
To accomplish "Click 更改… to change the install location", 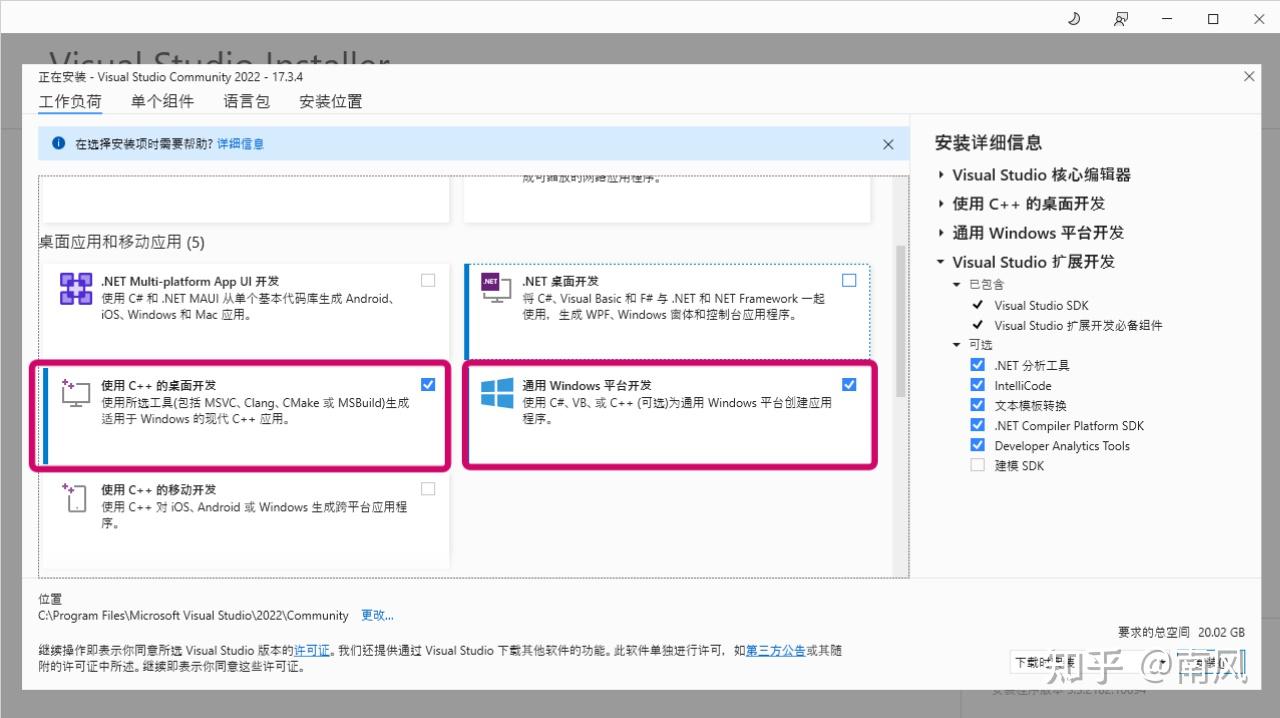I will click(378, 615).
